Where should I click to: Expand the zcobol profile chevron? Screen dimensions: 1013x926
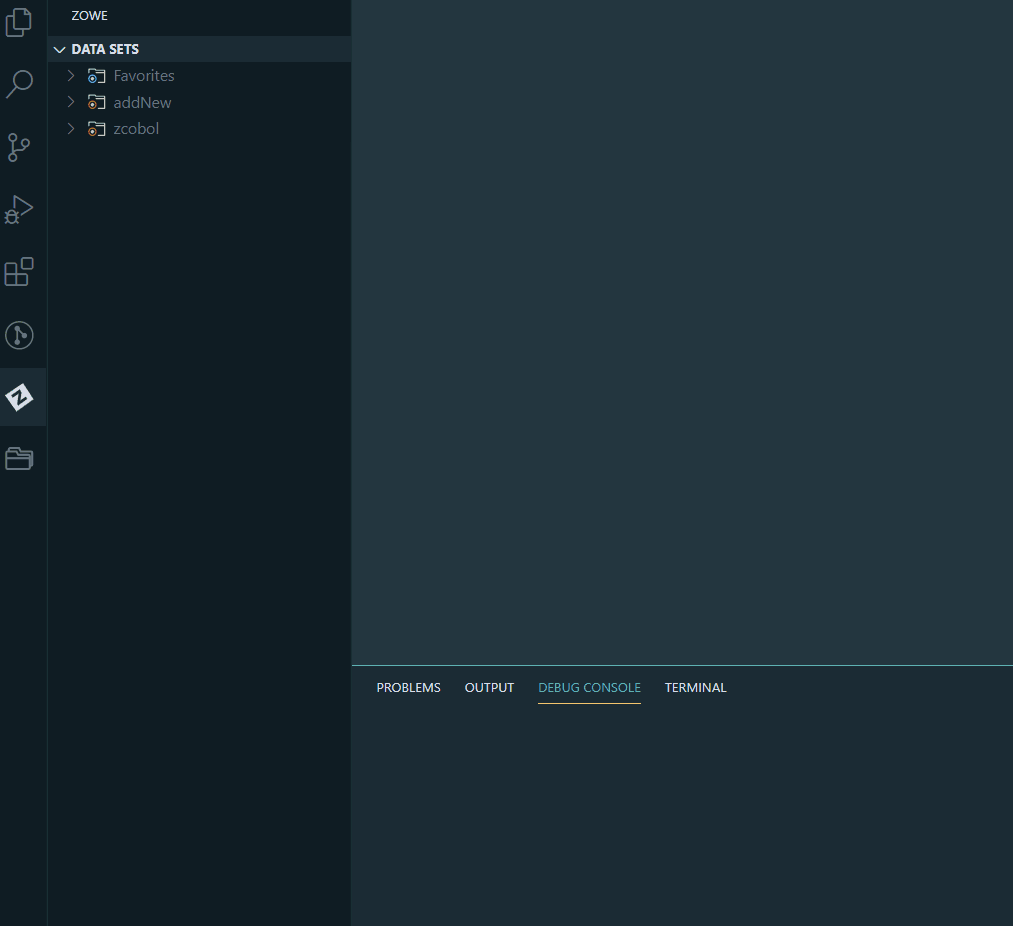(70, 128)
